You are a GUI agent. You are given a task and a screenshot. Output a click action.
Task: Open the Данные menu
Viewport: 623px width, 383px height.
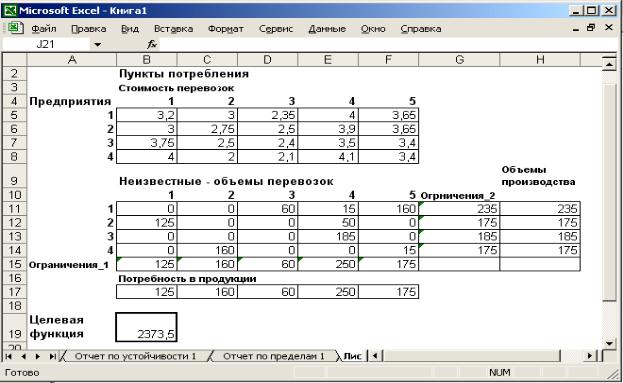pyautogui.click(x=327, y=29)
